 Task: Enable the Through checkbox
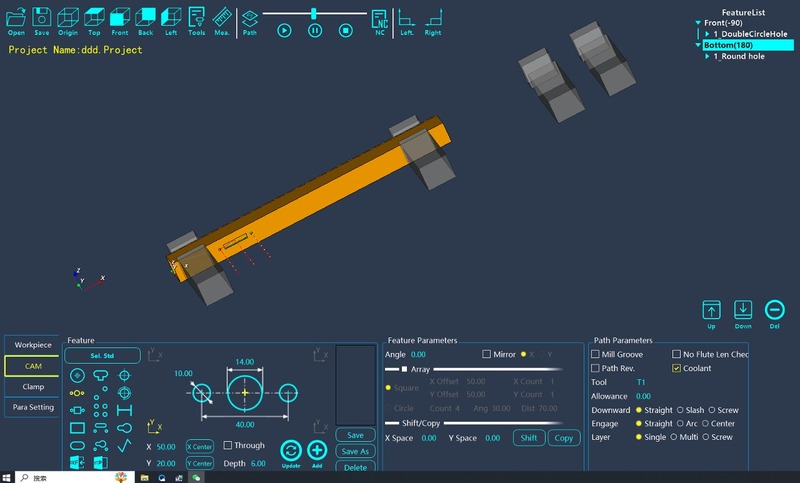tap(228, 445)
